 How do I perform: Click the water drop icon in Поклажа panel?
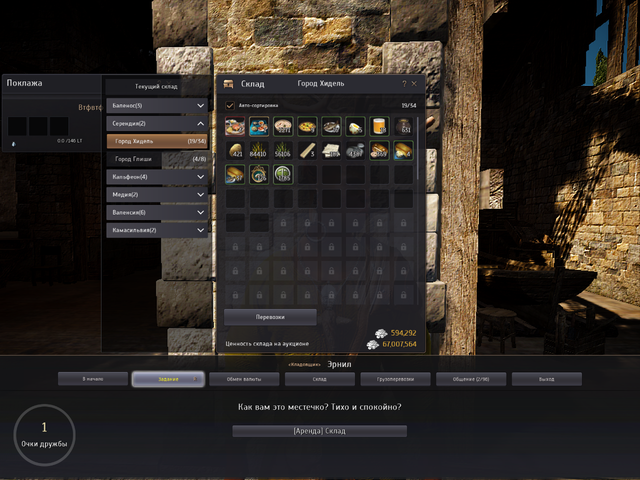point(14,144)
